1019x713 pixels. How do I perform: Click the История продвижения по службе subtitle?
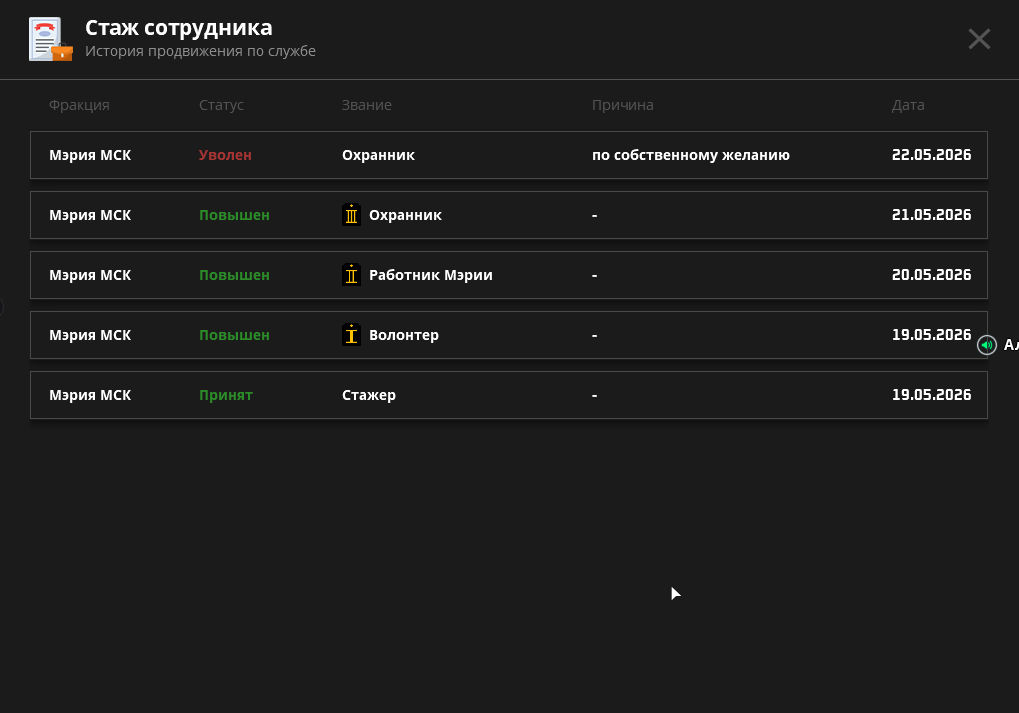(200, 51)
